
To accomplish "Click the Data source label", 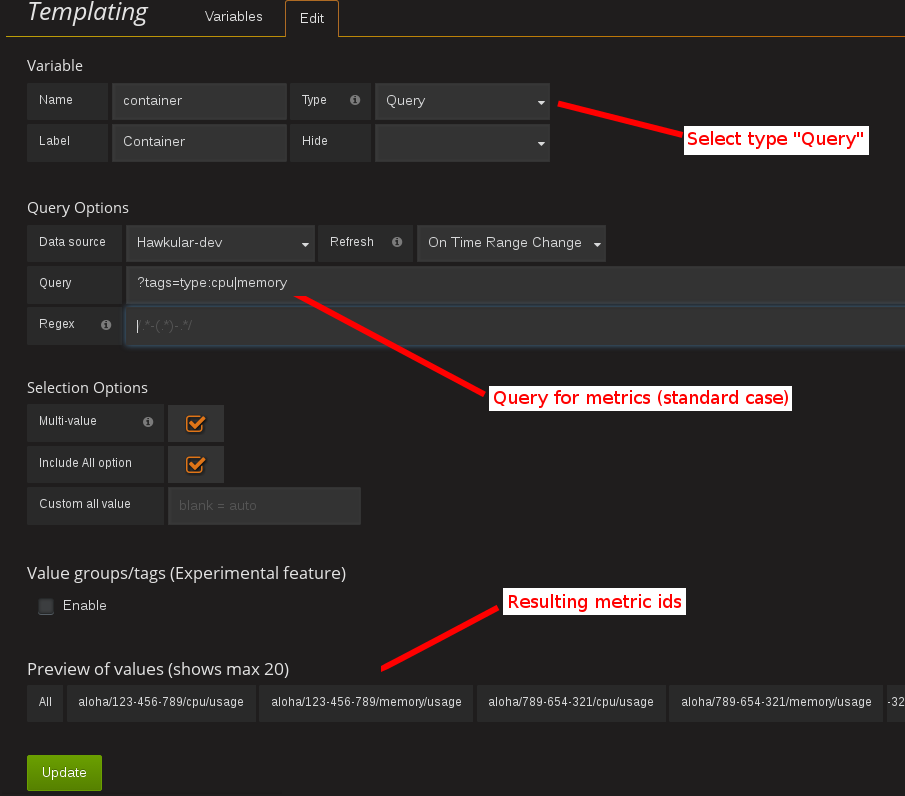I will point(72,242).
